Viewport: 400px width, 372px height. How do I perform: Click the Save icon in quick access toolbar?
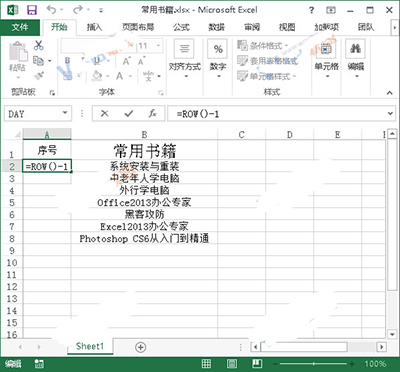pos(32,10)
